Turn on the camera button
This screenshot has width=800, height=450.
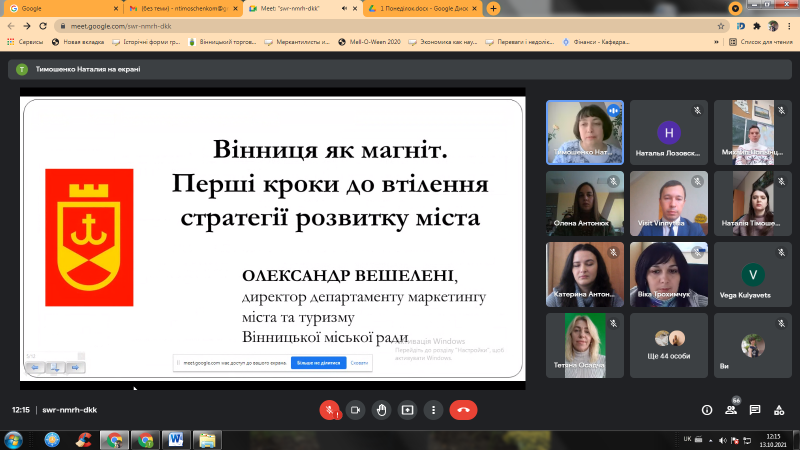coord(356,410)
